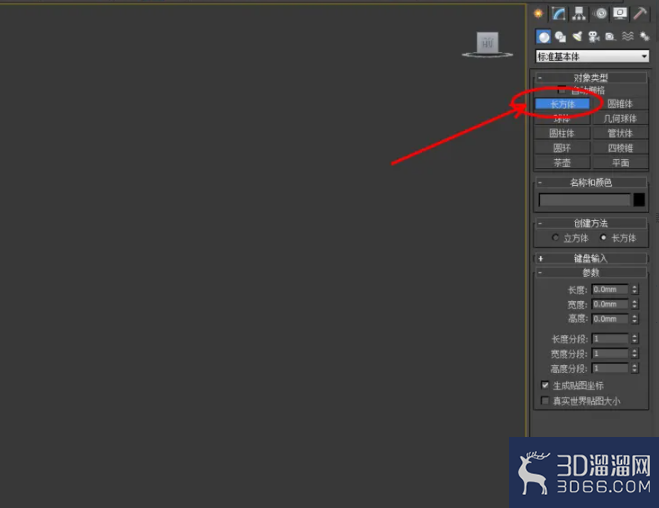The height and width of the screenshot is (508, 659).
Task: Click the 茶壶 object button
Action: [562, 163]
